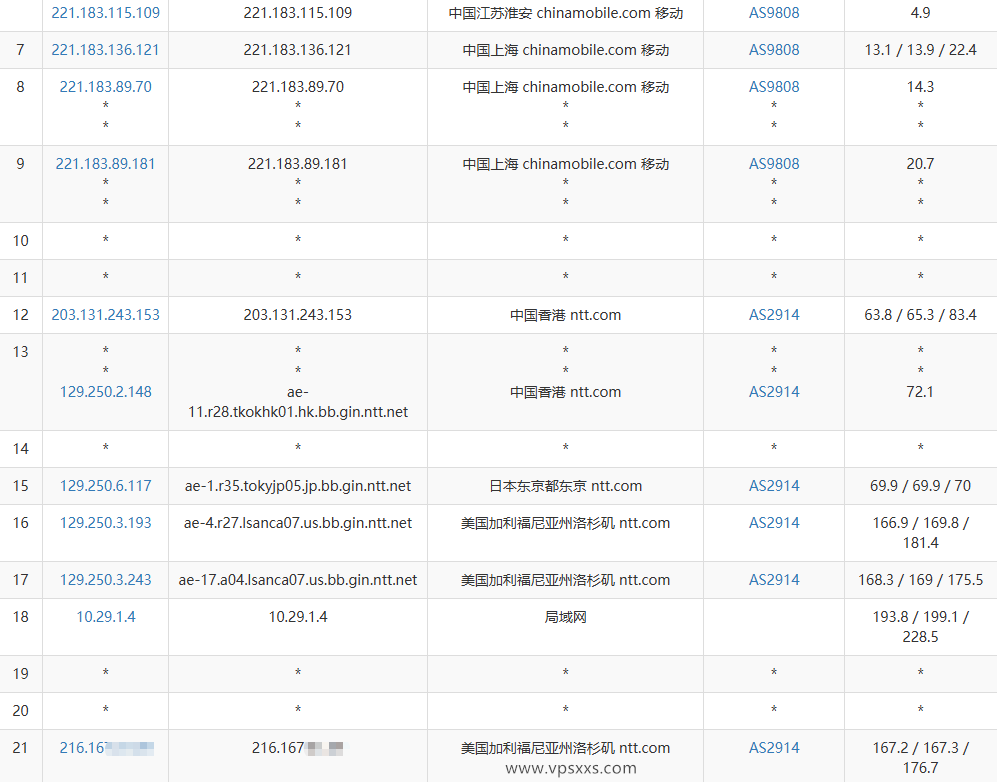Image resolution: width=997 pixels, height=782 pixels.
Task: Open IP link 203.131.243.153
Action: point(106,315)
